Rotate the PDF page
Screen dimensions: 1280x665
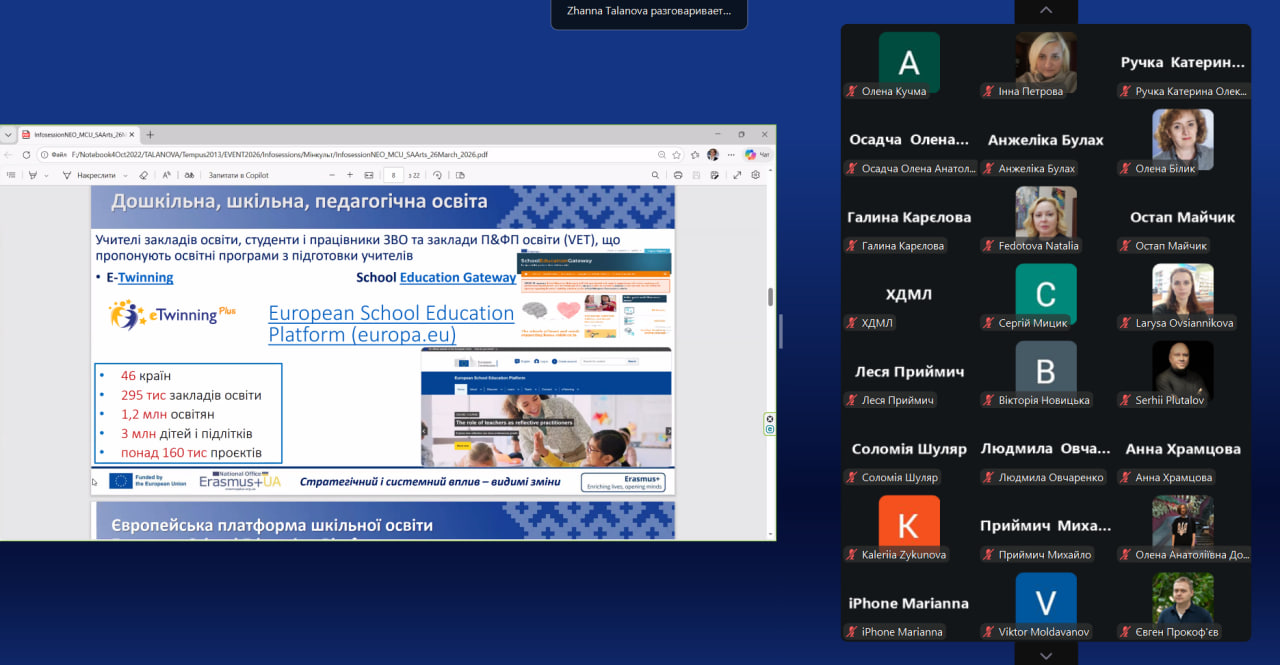tap(437, 175)
